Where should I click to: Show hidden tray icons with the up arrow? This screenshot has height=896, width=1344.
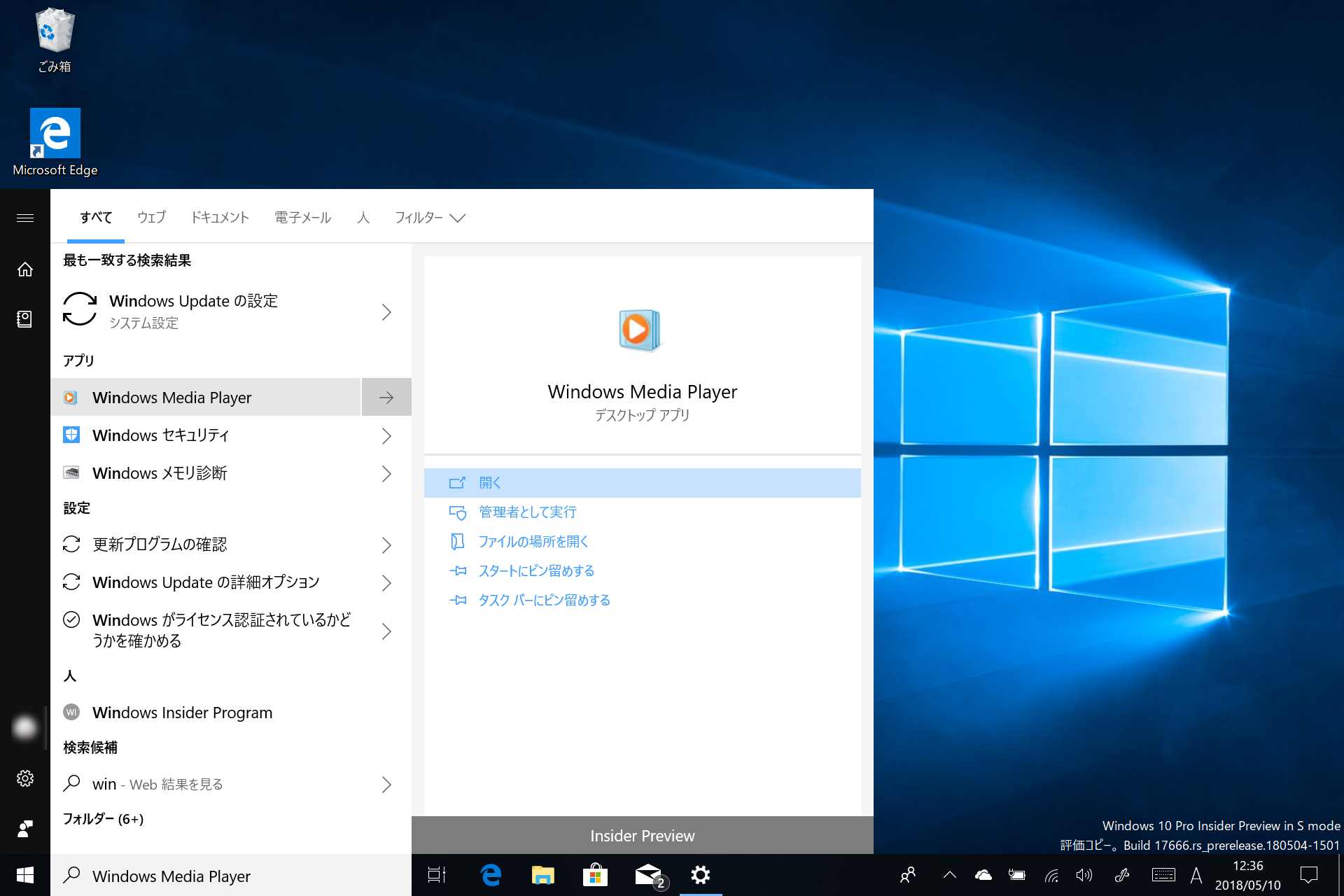click(949, 875)
